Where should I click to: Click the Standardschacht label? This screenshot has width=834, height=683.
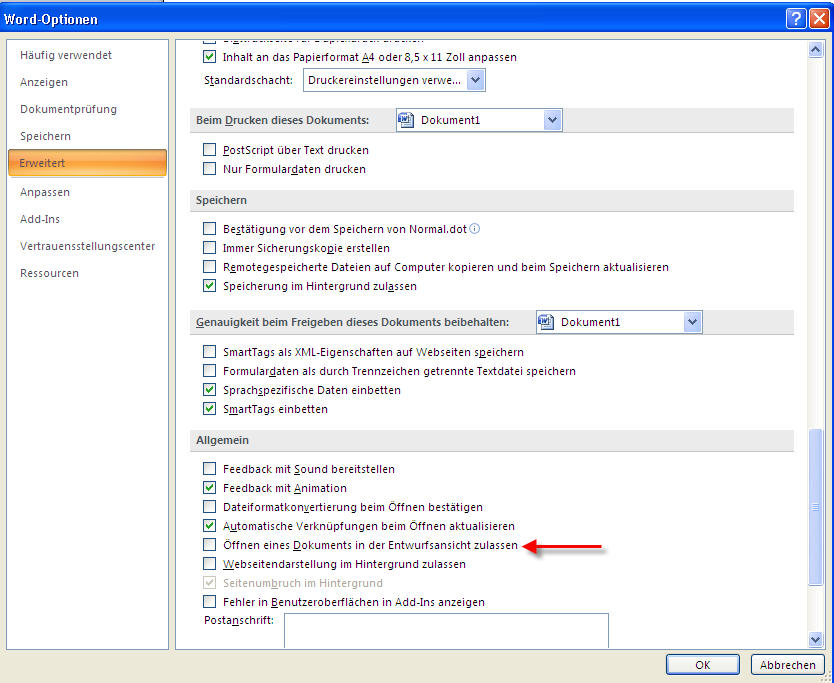pyautogui.click(x=248, y=80)
